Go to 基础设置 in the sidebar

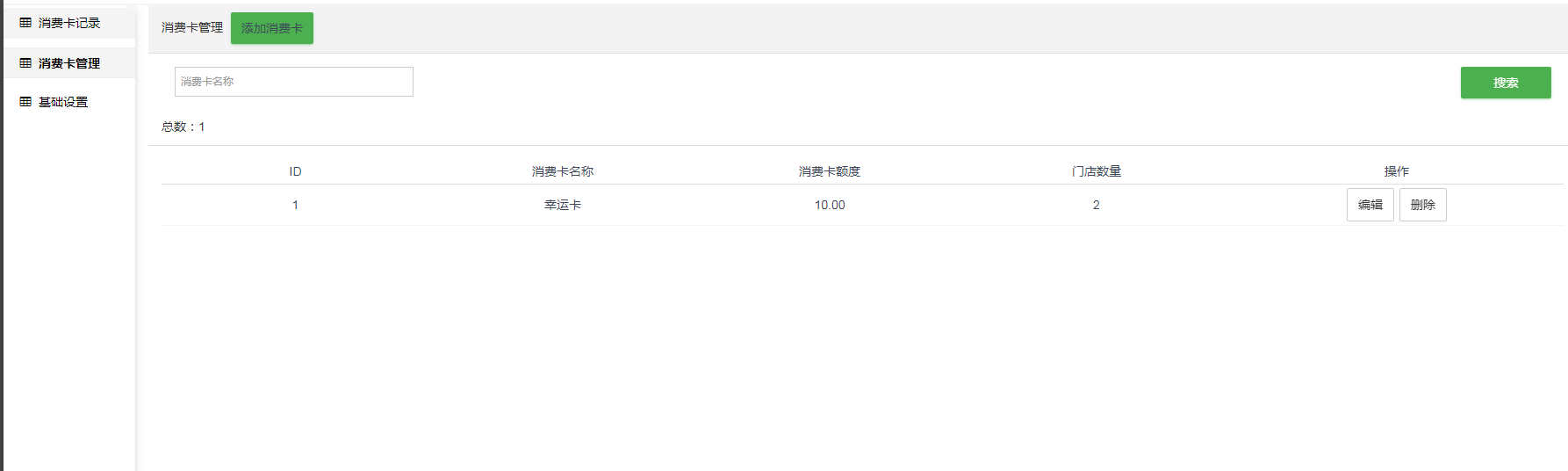click(x=63, y=102)
